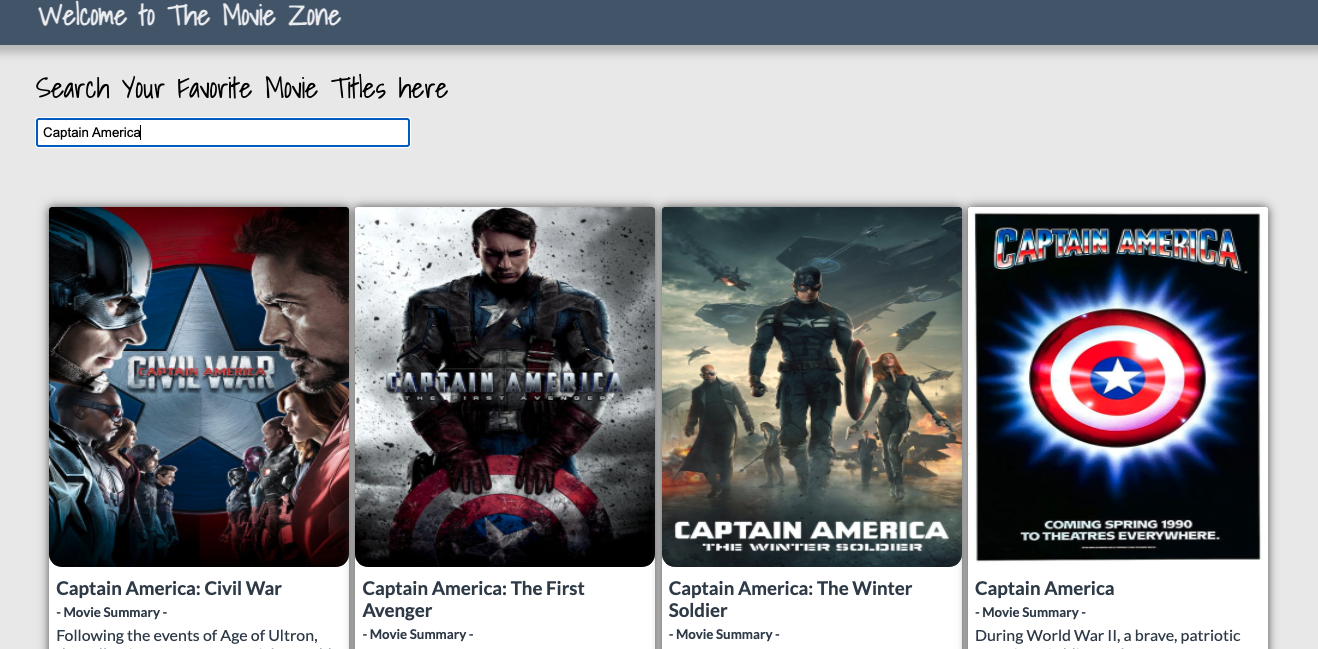
Task: Click the "Welcome to The Movie Zone" header
Action: click(x=189, y=16)
